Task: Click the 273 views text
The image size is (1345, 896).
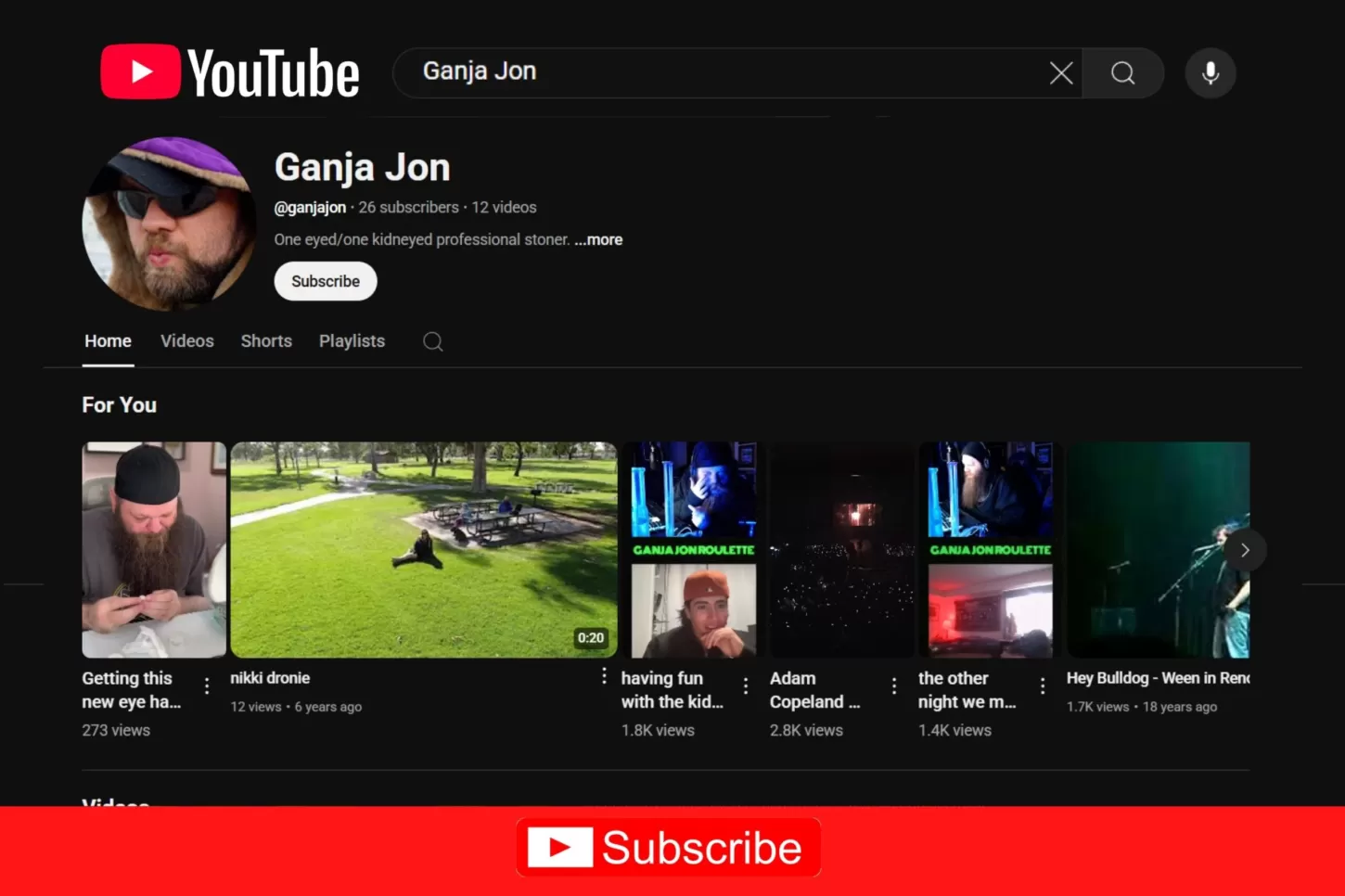Action: pos(116,731)
